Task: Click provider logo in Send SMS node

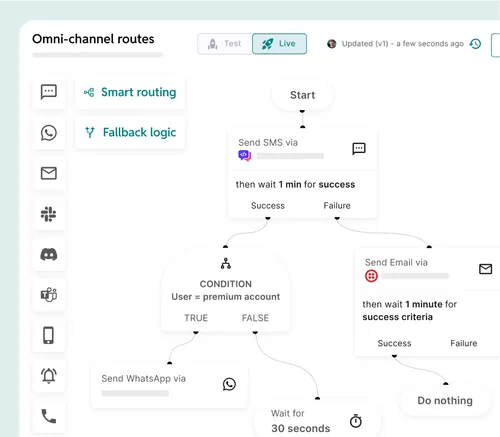Action: (245, 156)
